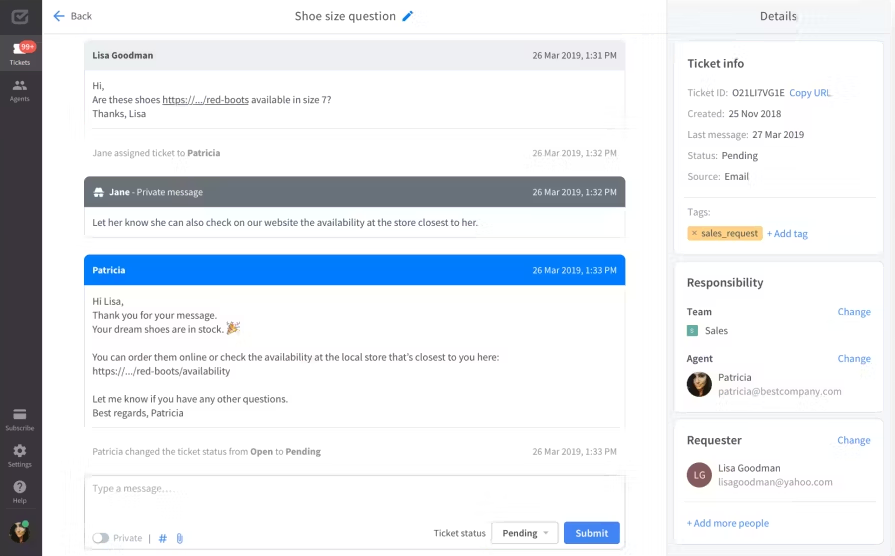Screen dimensions: 895x556
Task: Open Settings gear in sidebar
Action: (20, 456)
